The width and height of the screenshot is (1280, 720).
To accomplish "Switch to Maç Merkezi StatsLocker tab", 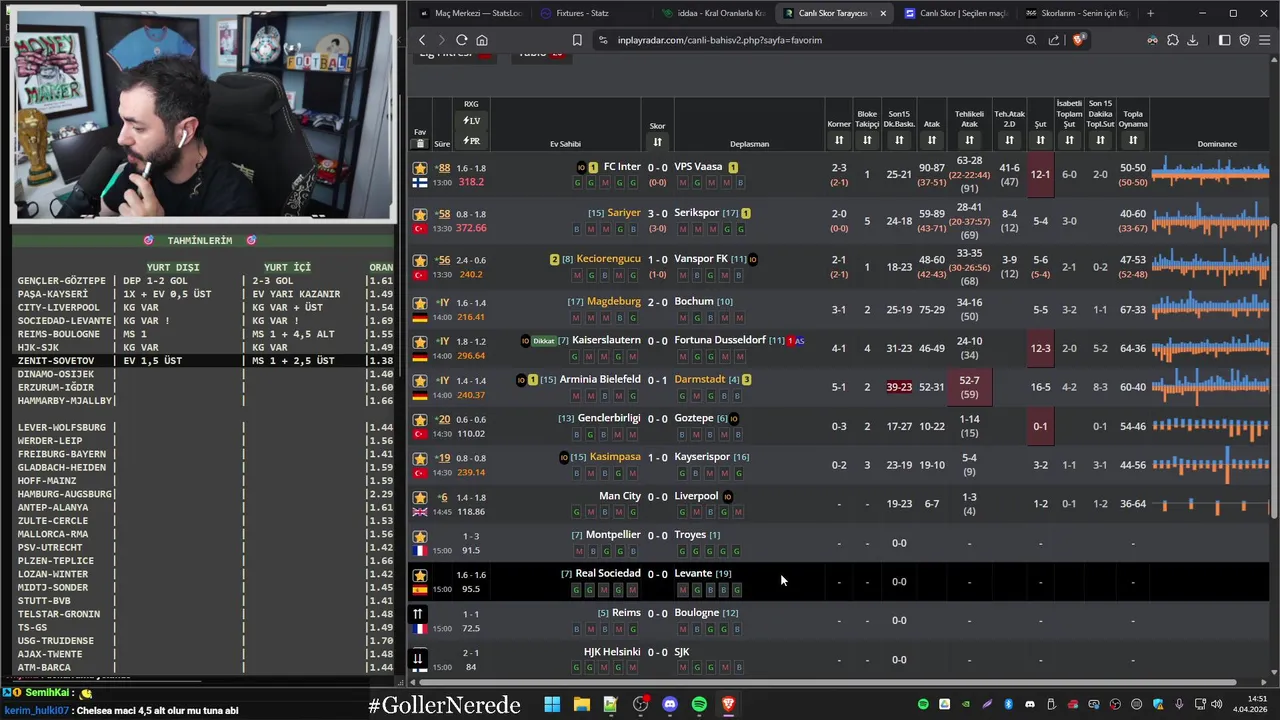I will point(472,13).
